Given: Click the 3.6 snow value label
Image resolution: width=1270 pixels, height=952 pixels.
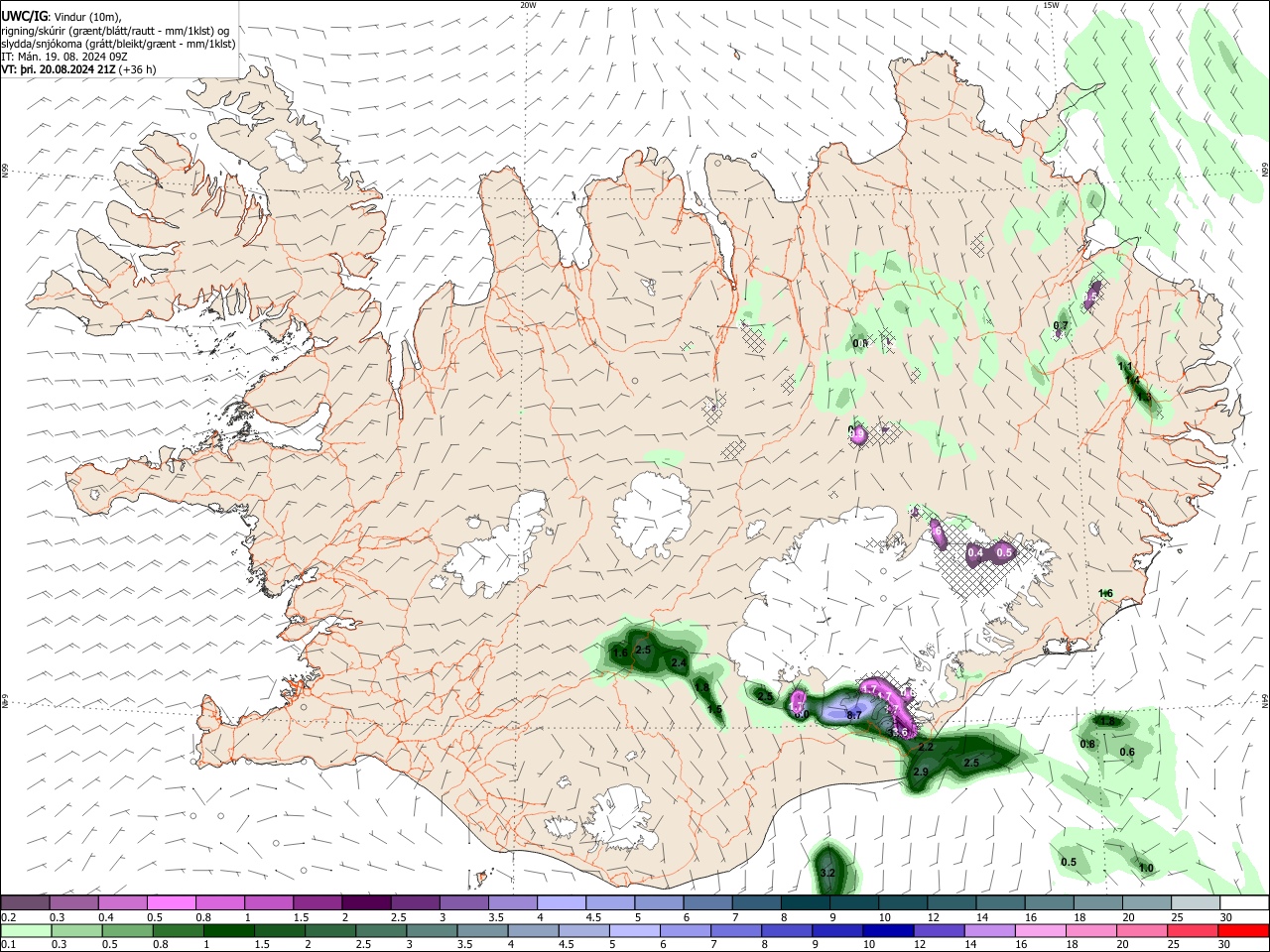Looking at the screenshot, I should tap(900, 732).
